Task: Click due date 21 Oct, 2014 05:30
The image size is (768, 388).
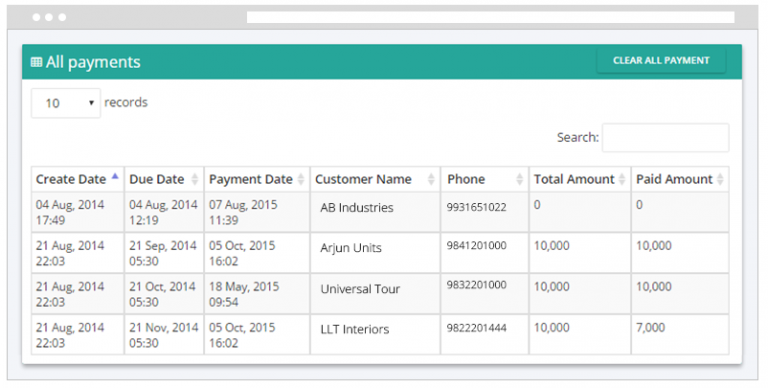Action: [x=162, y=294]
